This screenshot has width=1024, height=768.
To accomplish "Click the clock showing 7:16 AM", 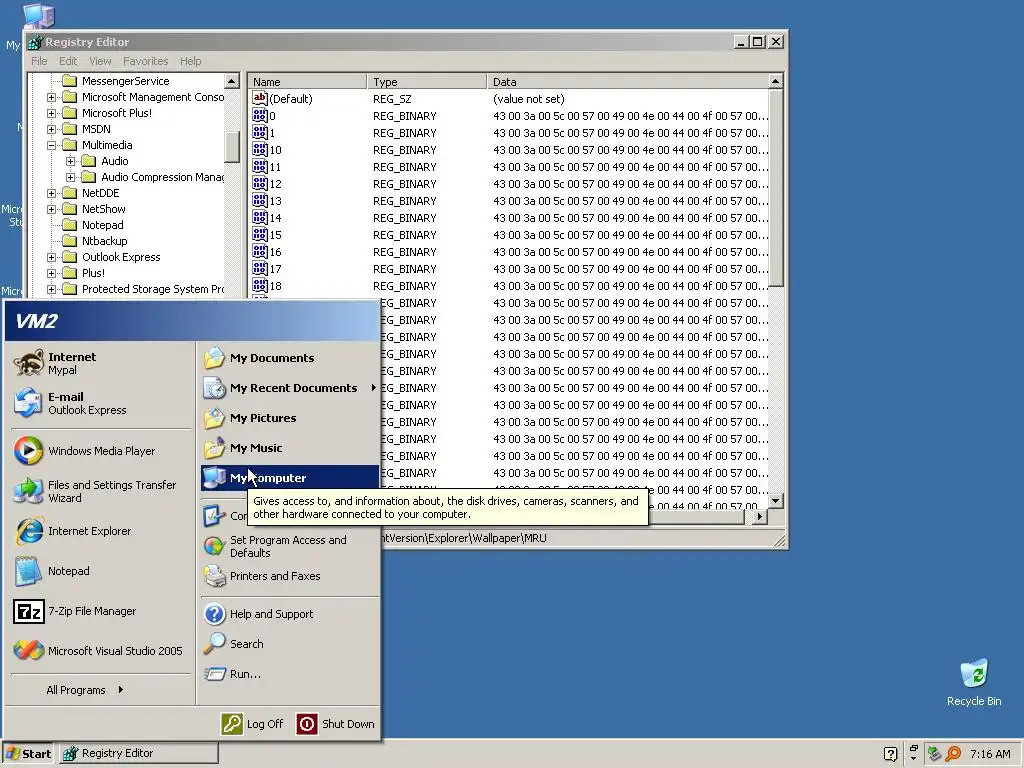I will click(x=990, y=754).
